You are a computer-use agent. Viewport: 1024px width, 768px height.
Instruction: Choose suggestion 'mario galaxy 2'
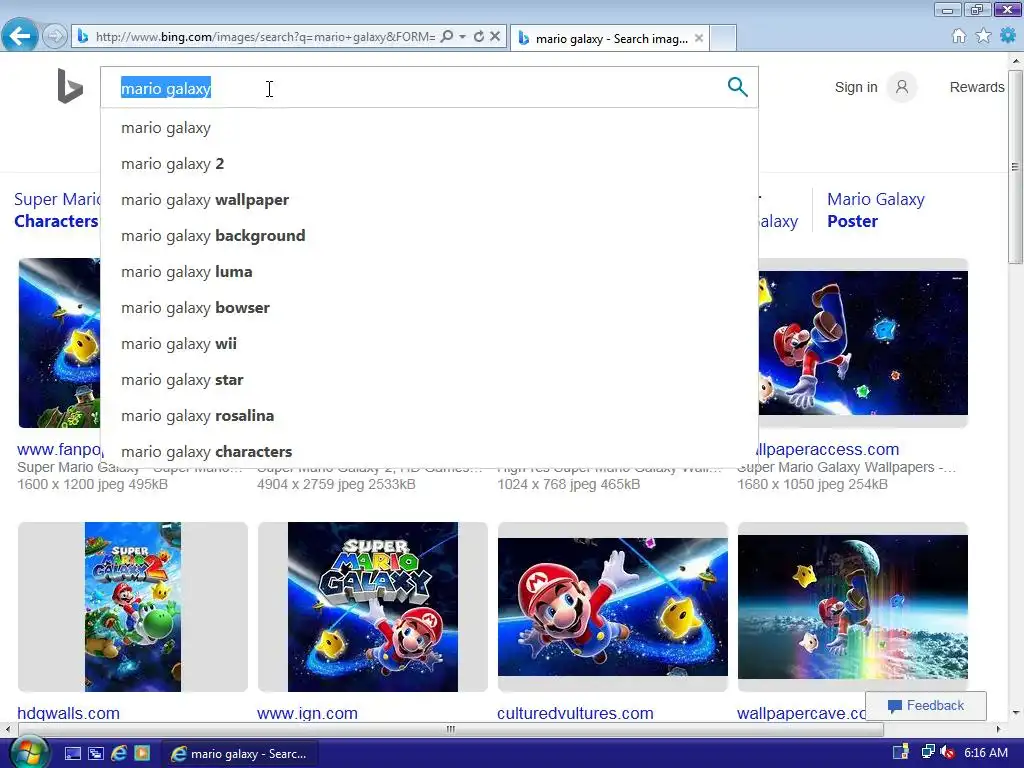[429, 164]
